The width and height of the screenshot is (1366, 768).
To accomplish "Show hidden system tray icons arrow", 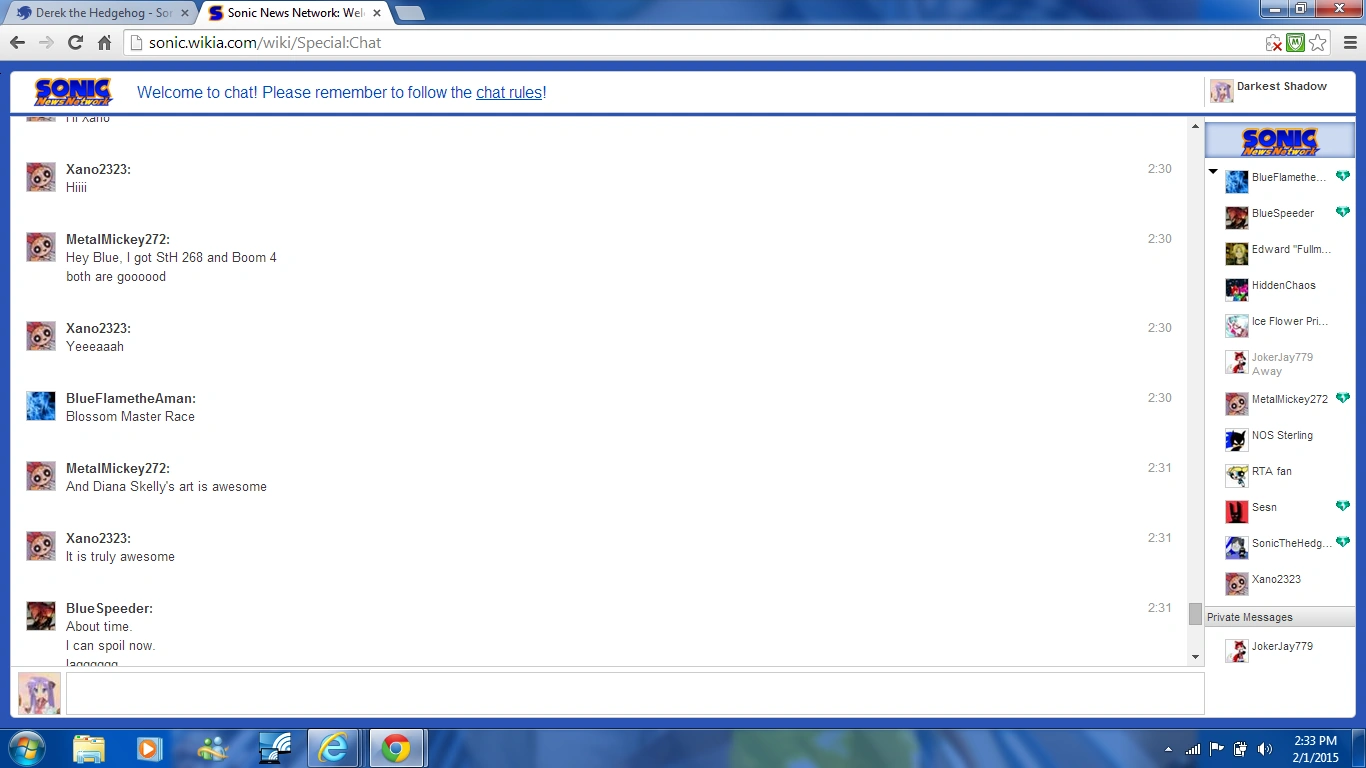I will point(1168,749).
